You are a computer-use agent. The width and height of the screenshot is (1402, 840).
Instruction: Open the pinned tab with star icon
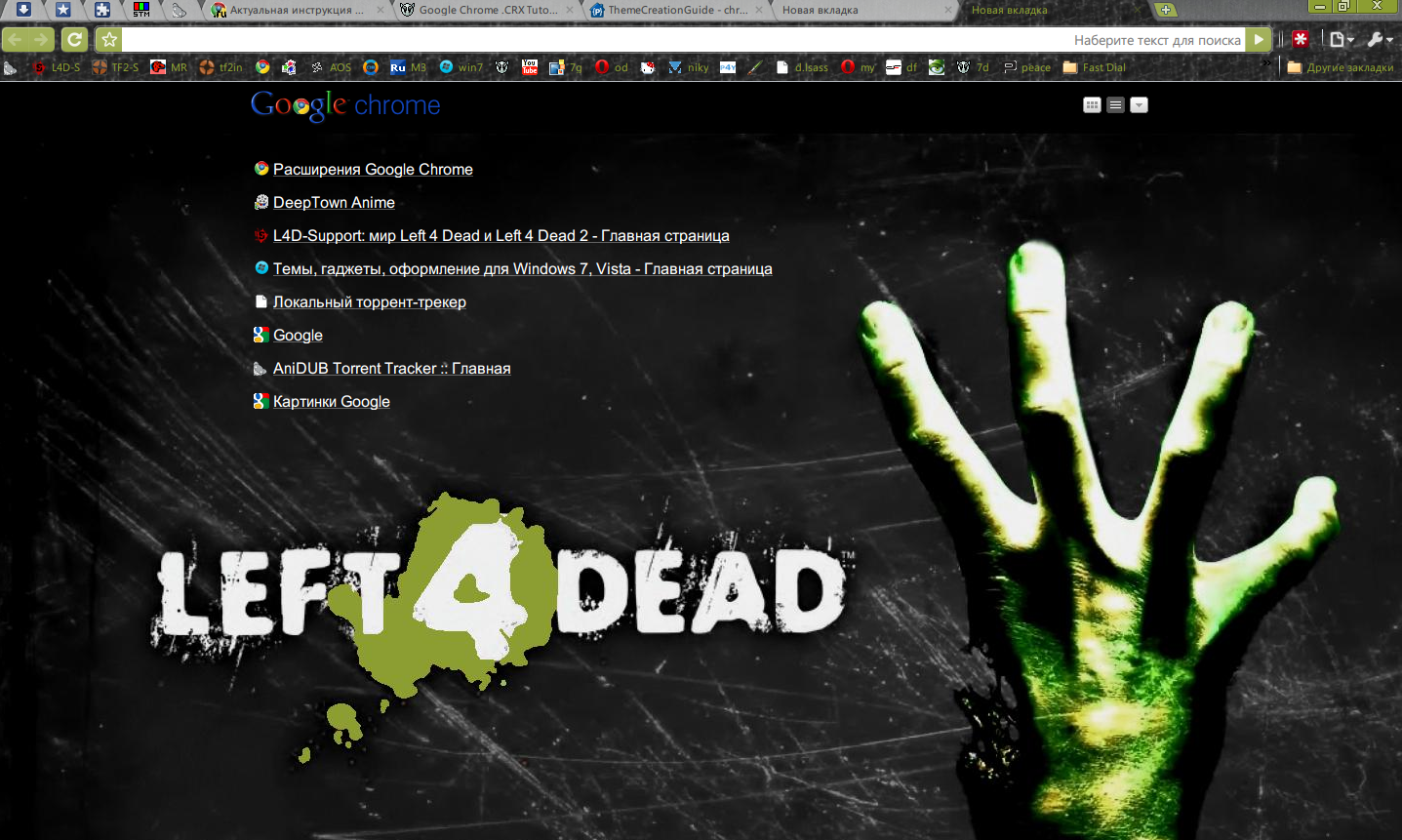point(62,10)
